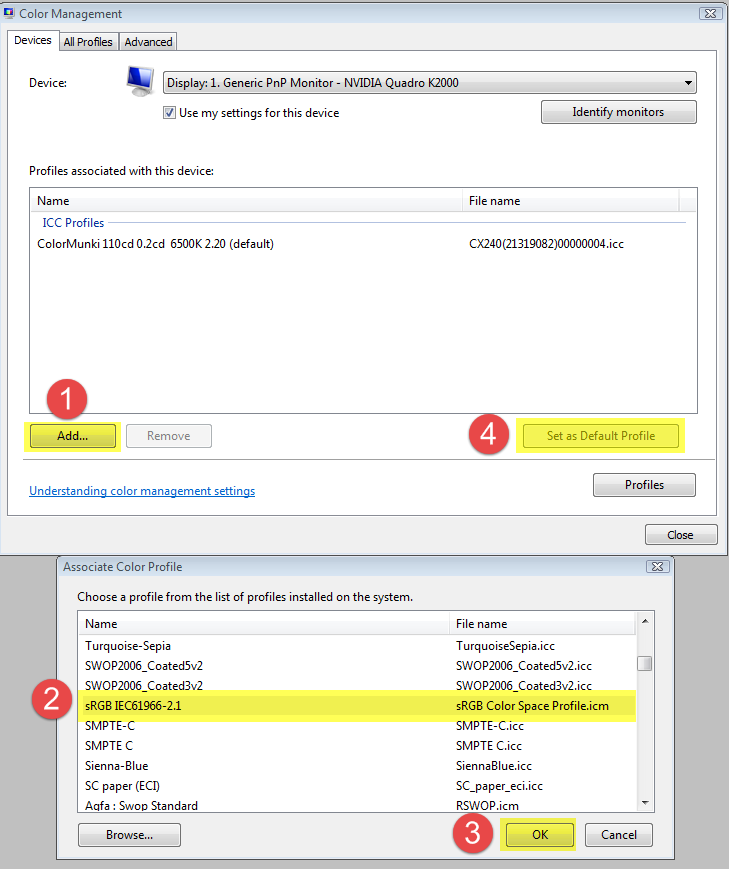Select SC paper (ECI) profile
This screenshot has width=729, height=869.
356,785
